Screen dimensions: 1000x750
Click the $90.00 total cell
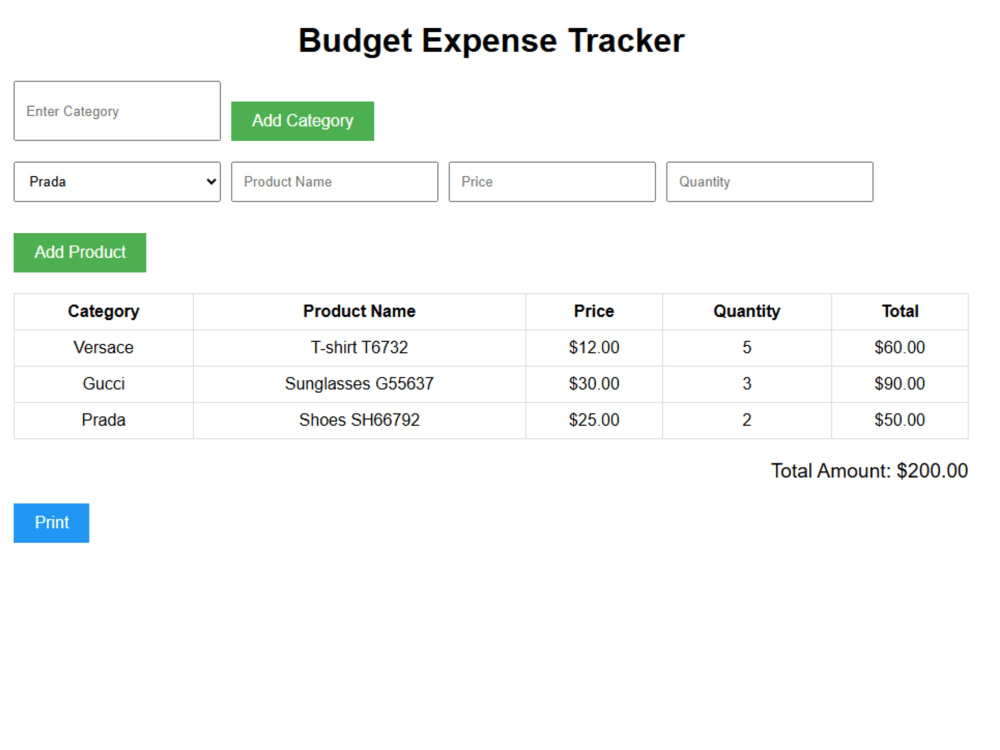pos(900,385)
